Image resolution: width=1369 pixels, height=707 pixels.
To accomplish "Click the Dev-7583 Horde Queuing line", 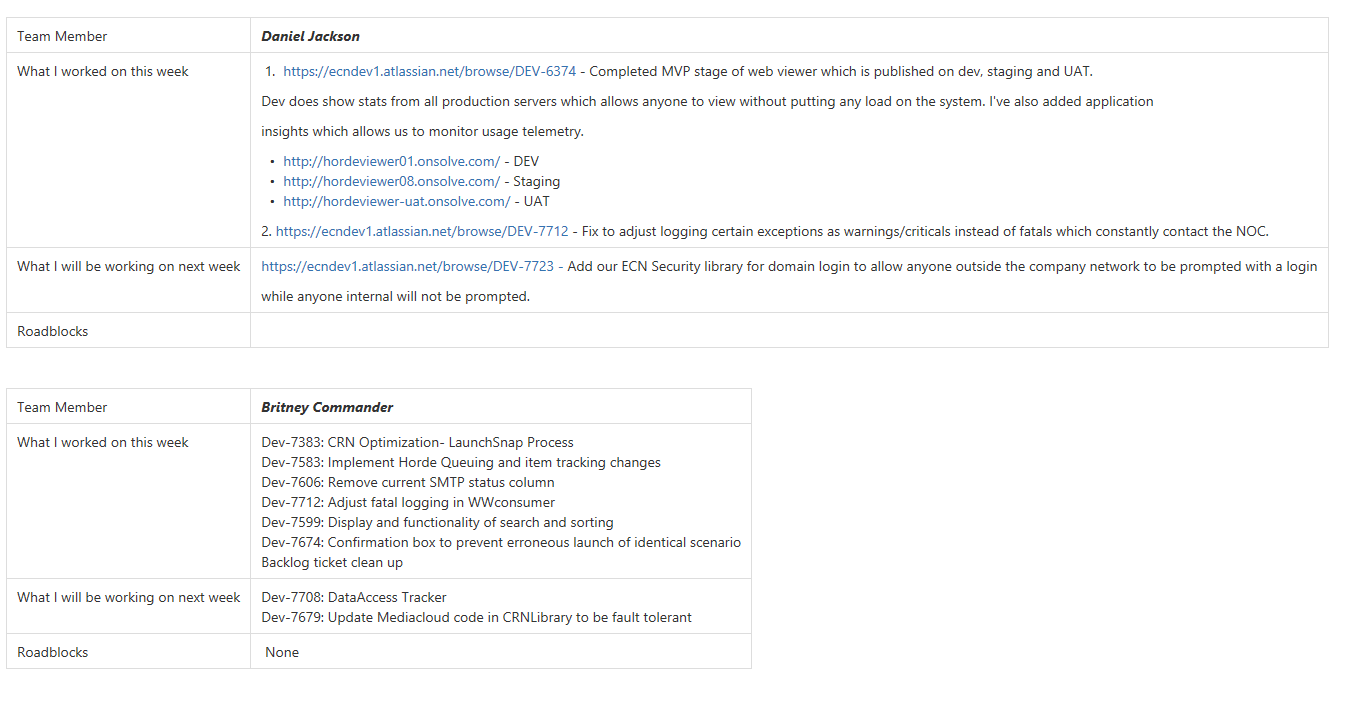I will [x=461, y=462].
